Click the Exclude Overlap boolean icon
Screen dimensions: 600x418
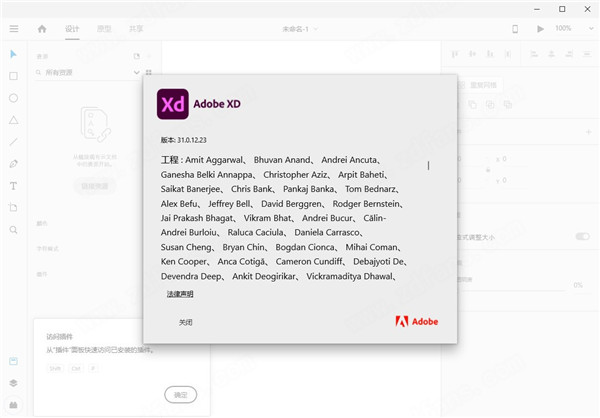click(508, 104)
